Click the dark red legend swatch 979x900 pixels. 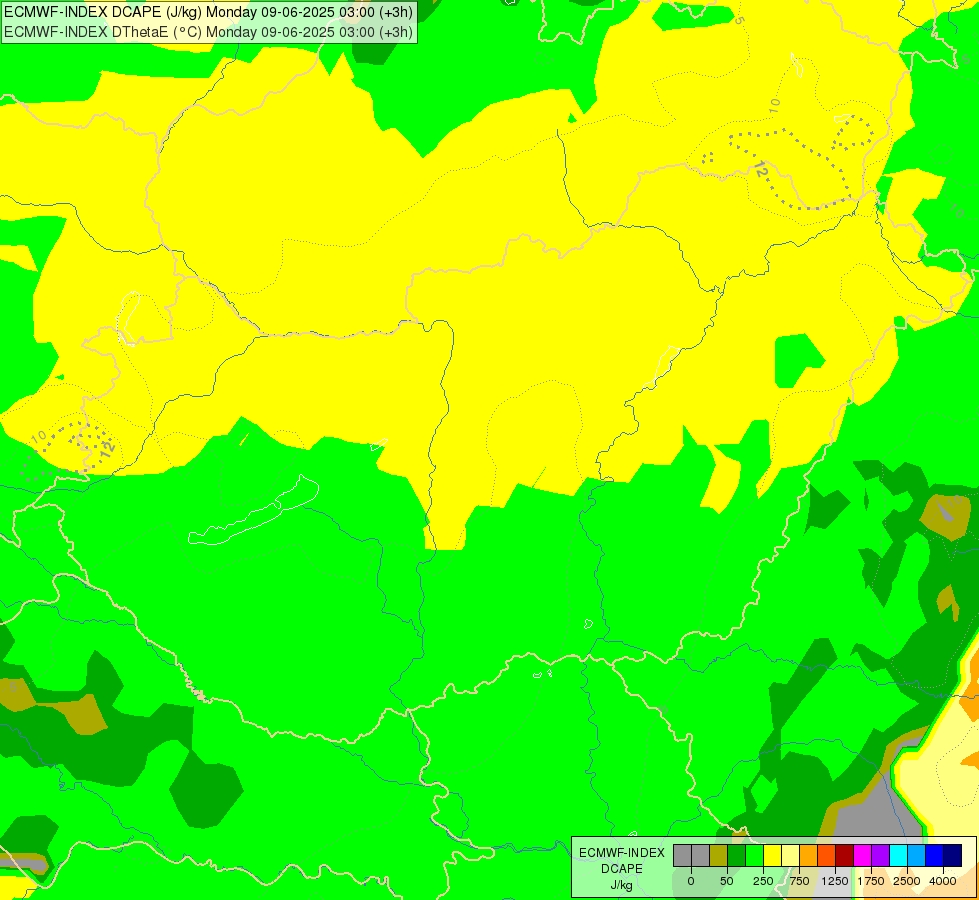845,855
